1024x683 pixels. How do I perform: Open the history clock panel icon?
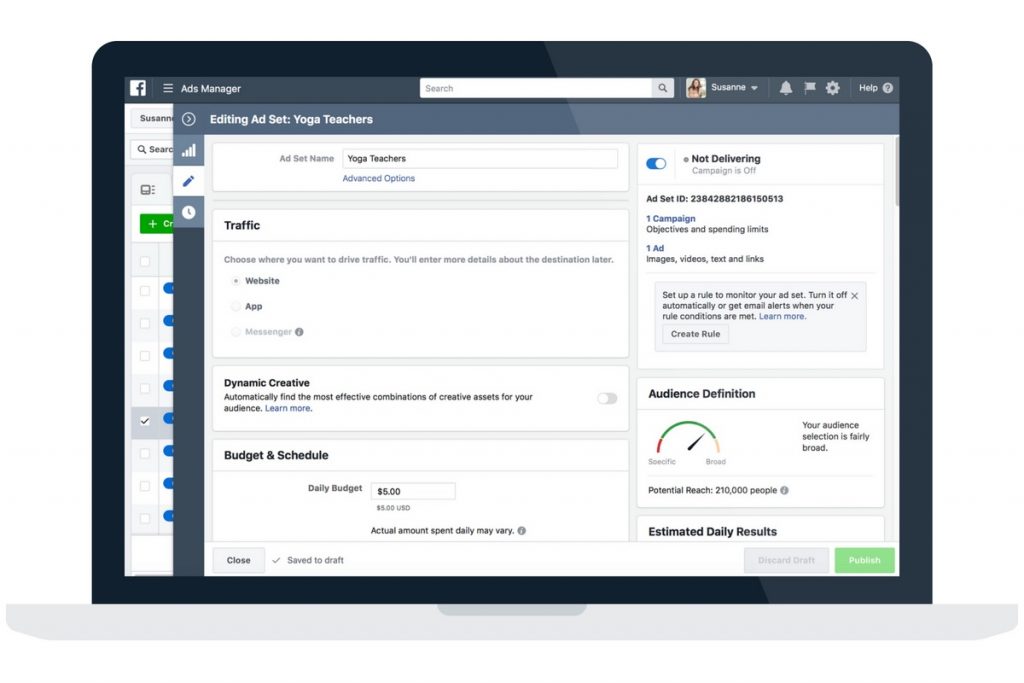pos(188,212)
